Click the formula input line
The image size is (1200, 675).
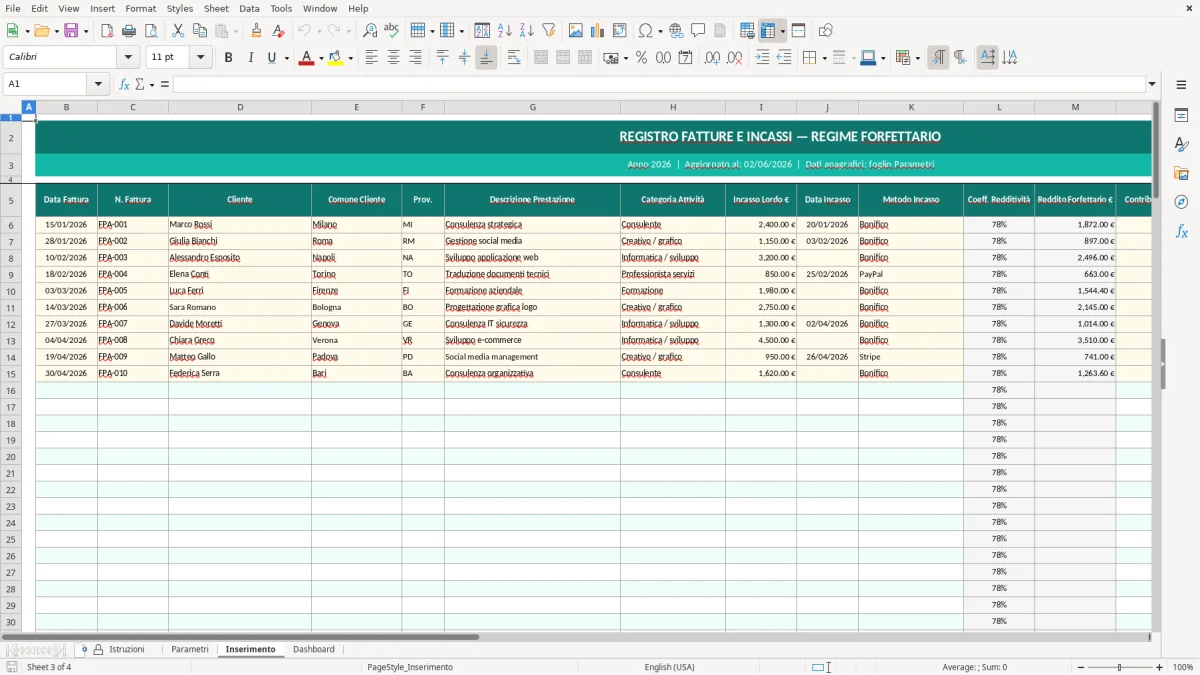(659, 84)
